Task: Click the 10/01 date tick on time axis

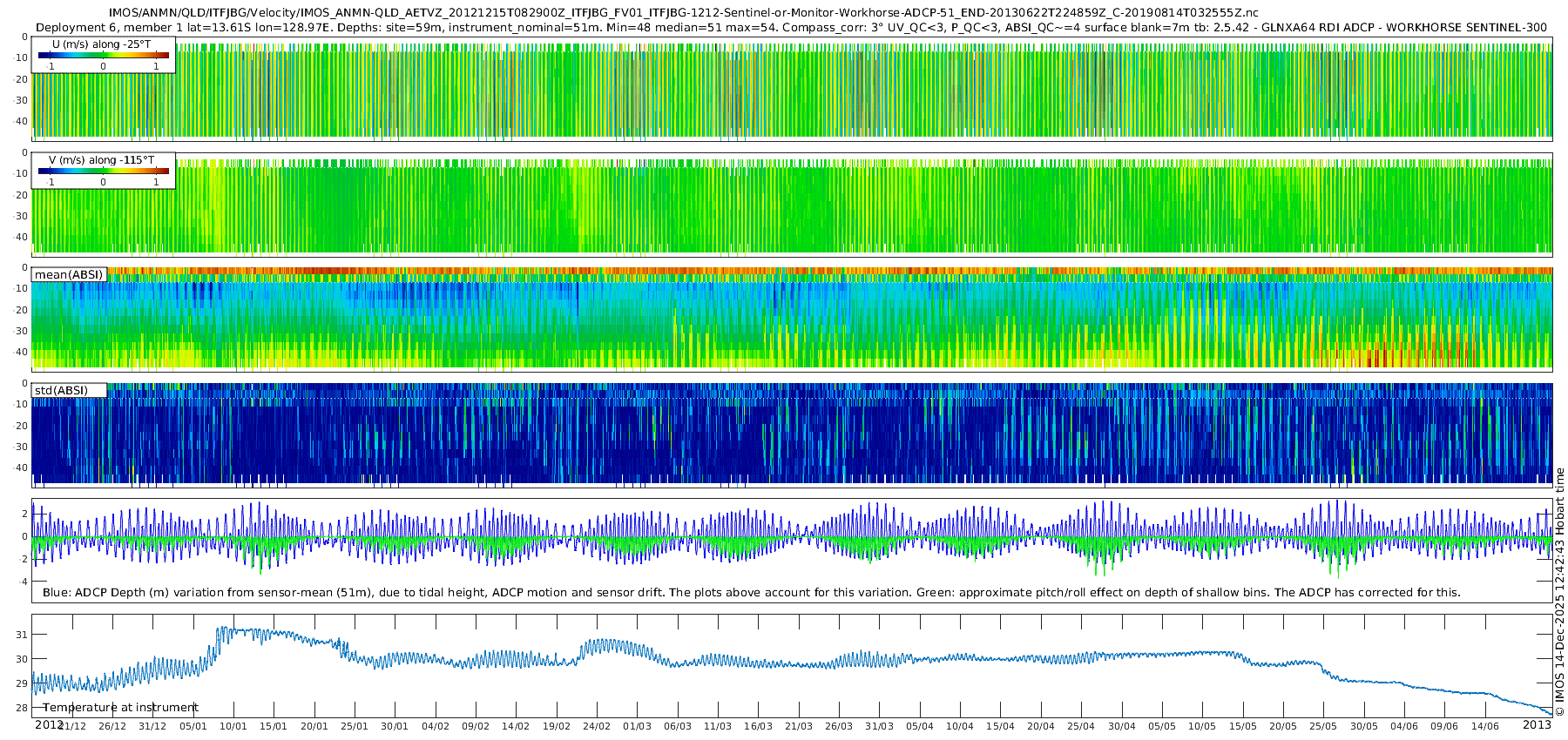Action: click(233, 726)
